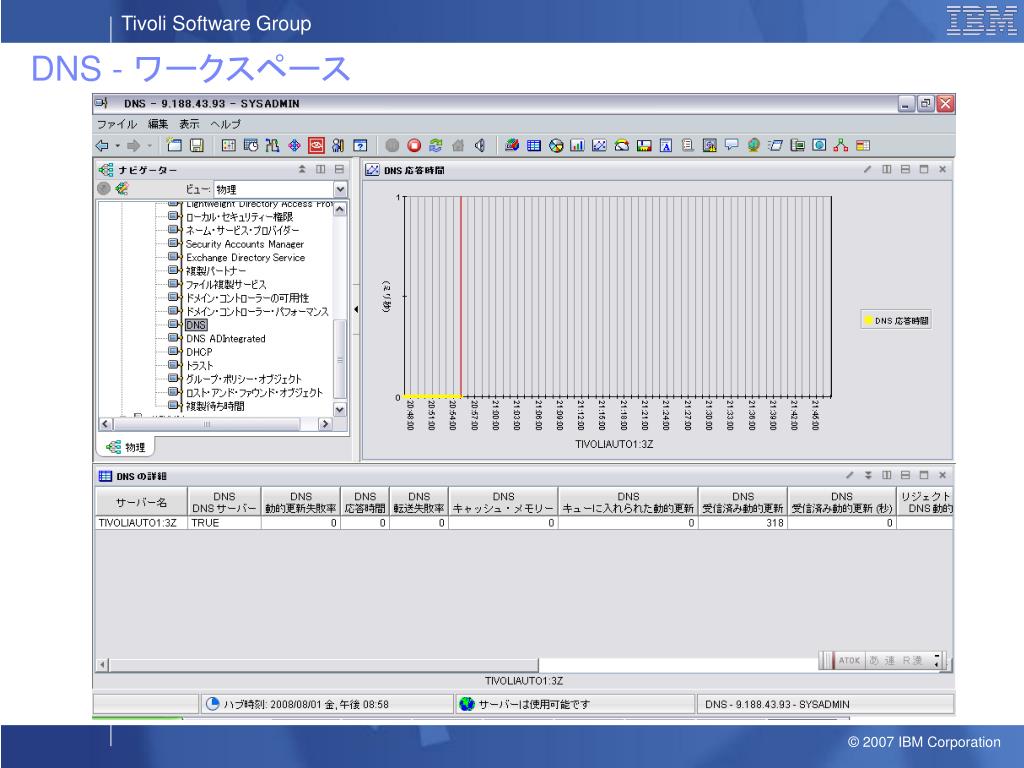Collapse the left pane with the splitter arrow
Image resolution: width=1024 pixels, height=768 pixels.
pos(356,309)
